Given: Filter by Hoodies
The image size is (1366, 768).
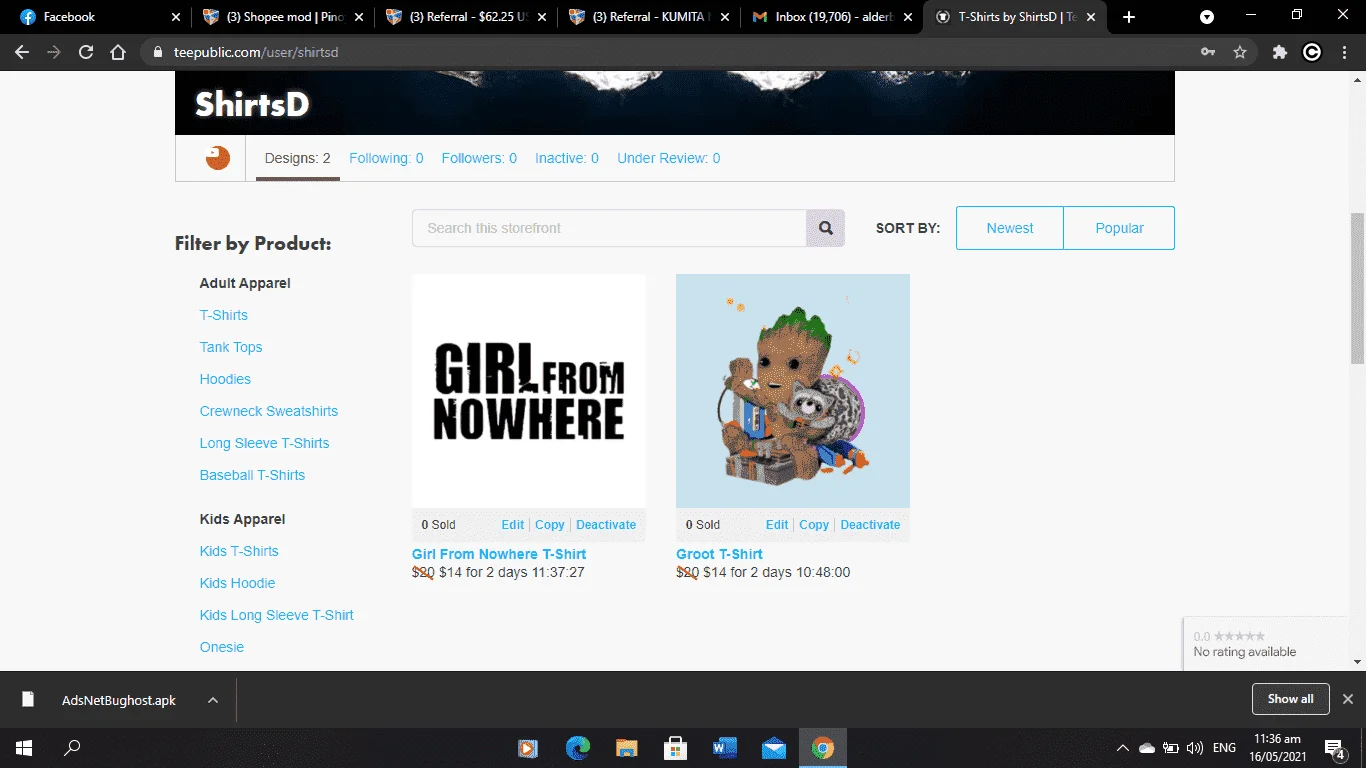Looking at the screenshot, I should (225, 379).
